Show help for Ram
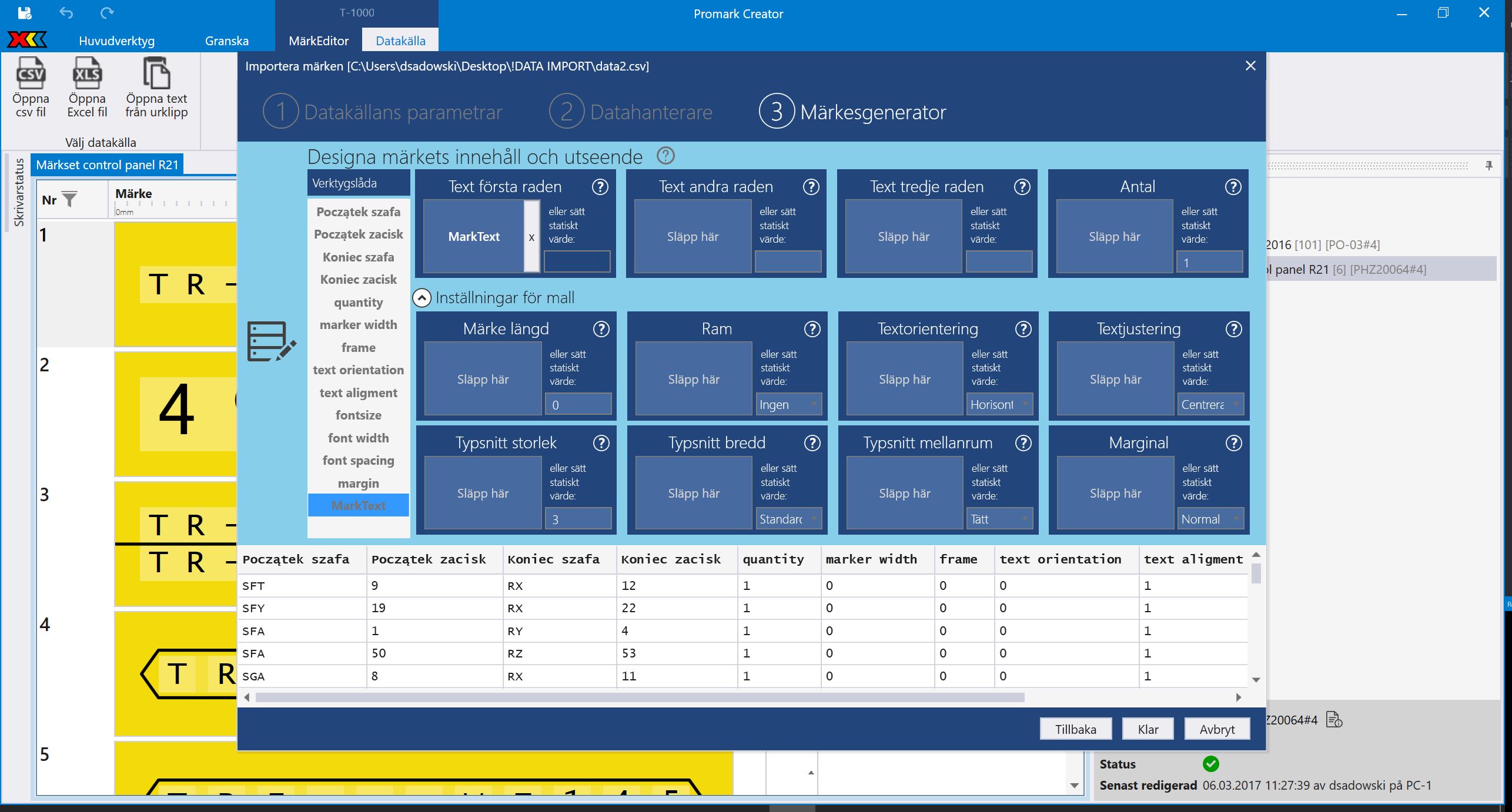1512x812 pixels. 812,329
